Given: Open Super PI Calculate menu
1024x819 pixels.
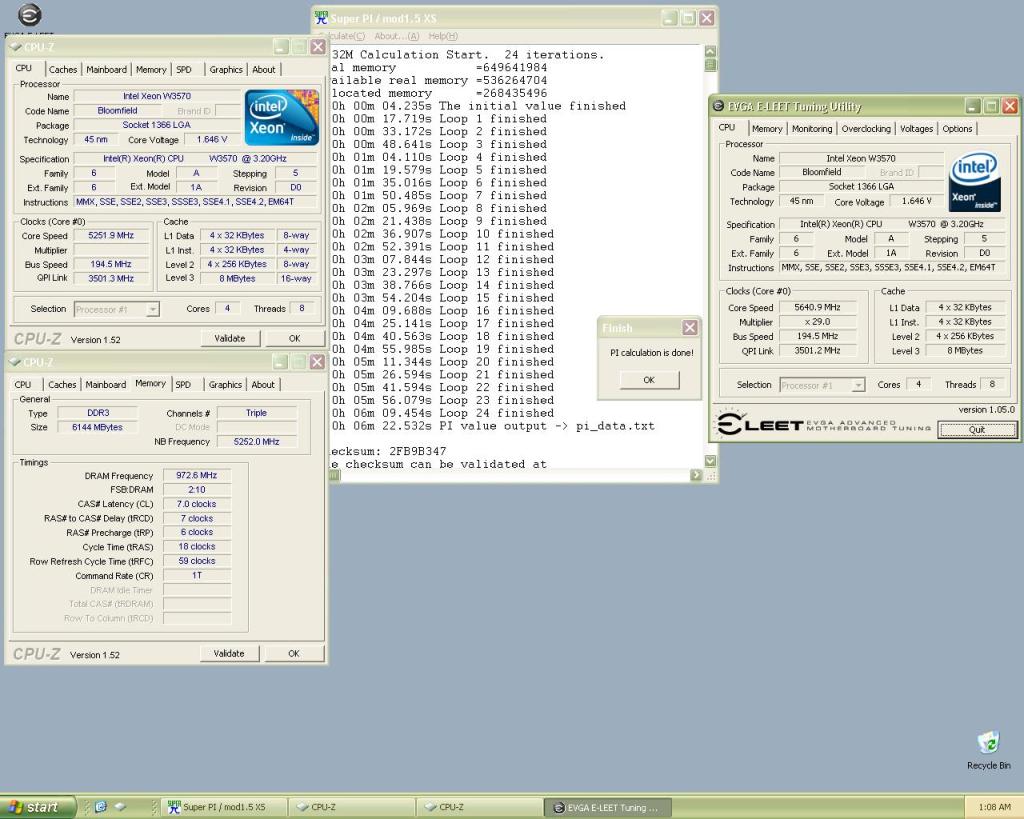Looking at the screenshot, I should click(x=347, y=36).
